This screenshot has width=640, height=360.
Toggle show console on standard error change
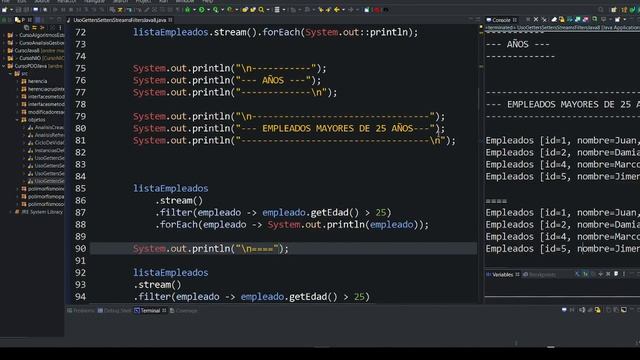click(586, 20)
